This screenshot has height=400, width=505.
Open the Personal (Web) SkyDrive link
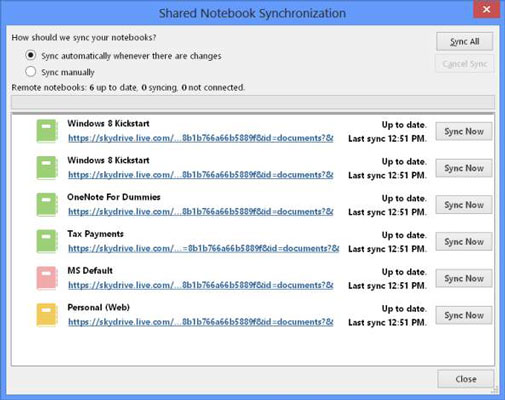pyautogui.click(x=201, y=322)
